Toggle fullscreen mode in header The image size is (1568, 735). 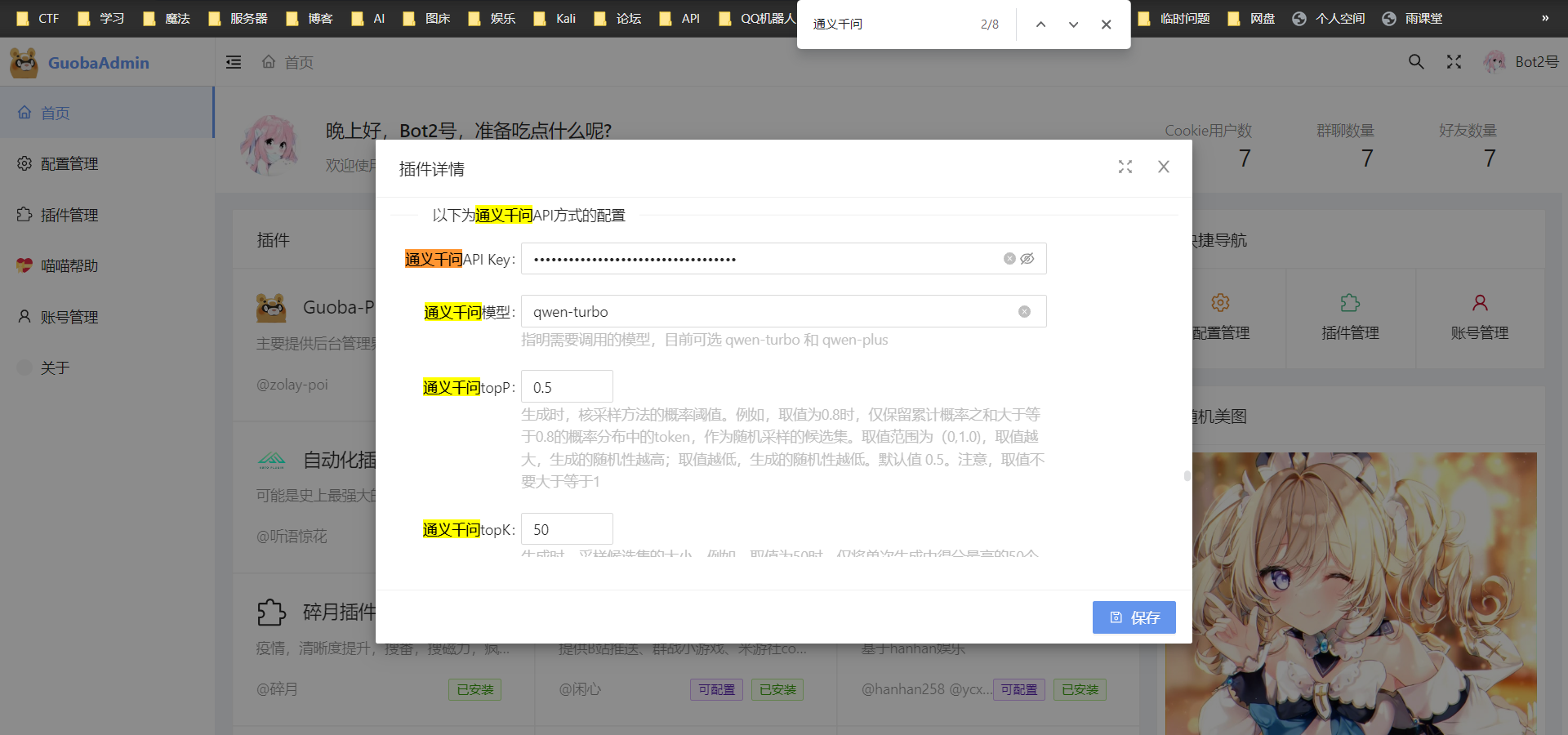(x=1454, y=62)
